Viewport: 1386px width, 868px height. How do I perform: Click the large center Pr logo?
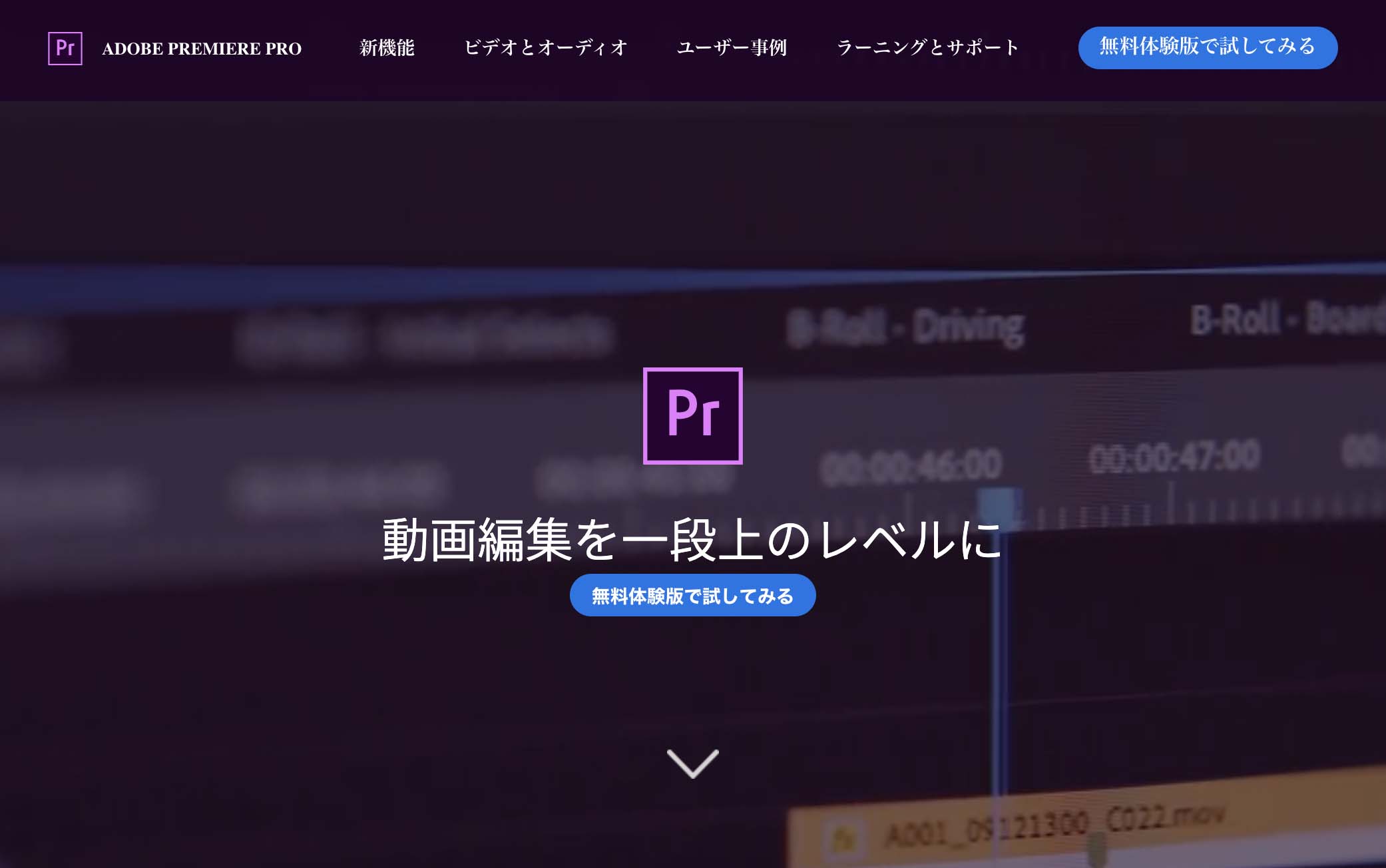coord(693,416)
